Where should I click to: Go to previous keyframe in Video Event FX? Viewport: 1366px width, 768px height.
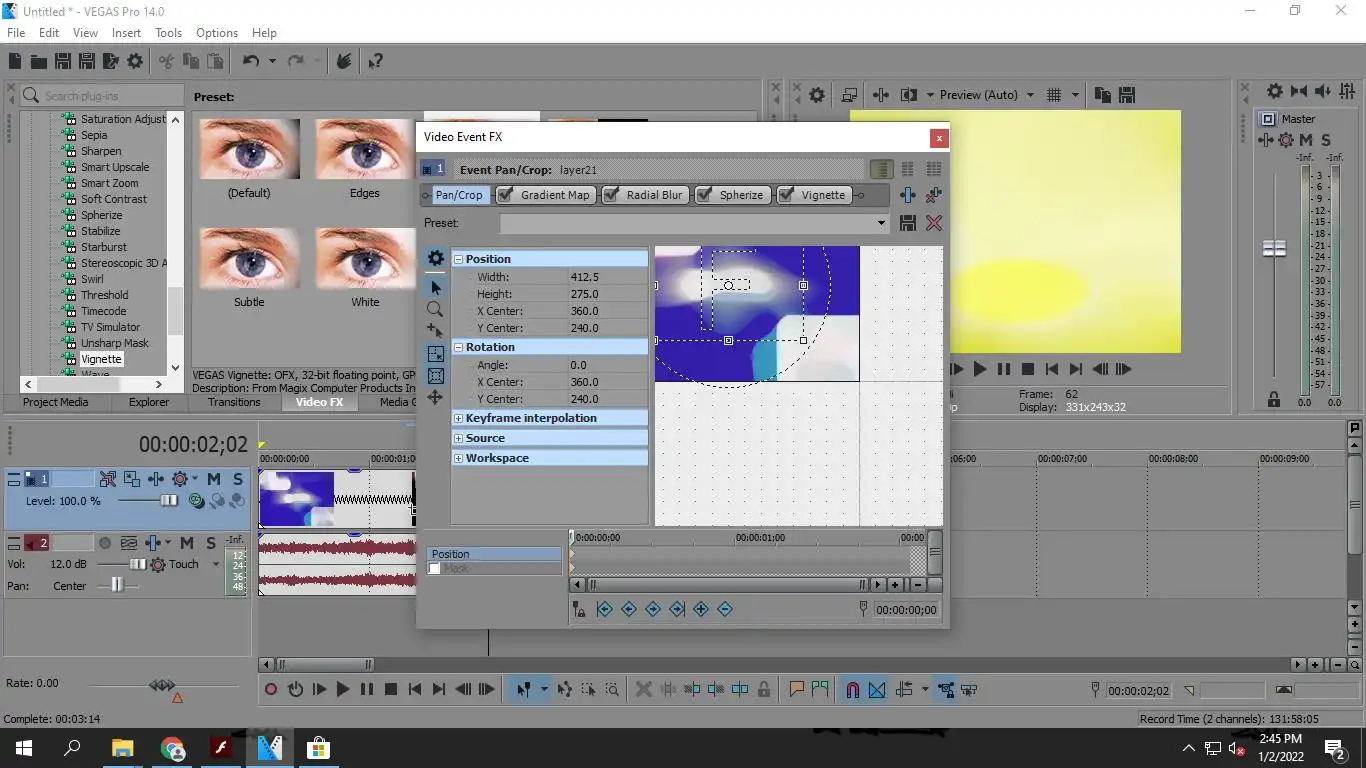(629, 609)
